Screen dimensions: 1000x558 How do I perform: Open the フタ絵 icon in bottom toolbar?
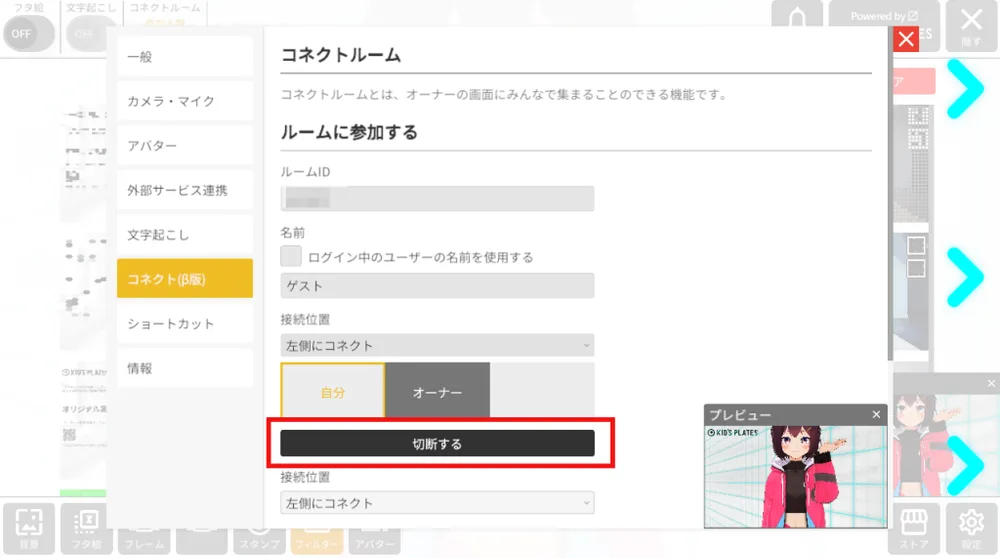87,528
